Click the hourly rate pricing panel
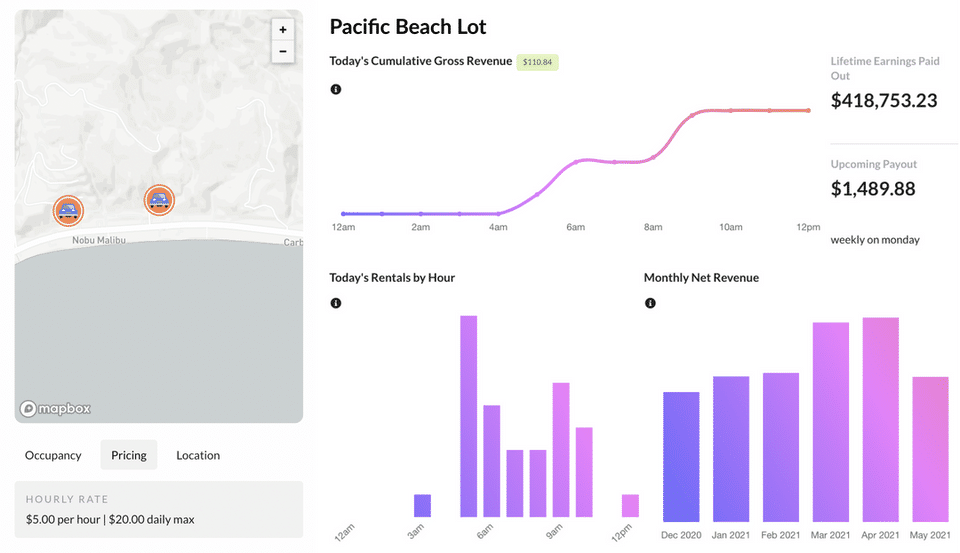The width and height of the screenshot is (960, 553). (158, 510)
